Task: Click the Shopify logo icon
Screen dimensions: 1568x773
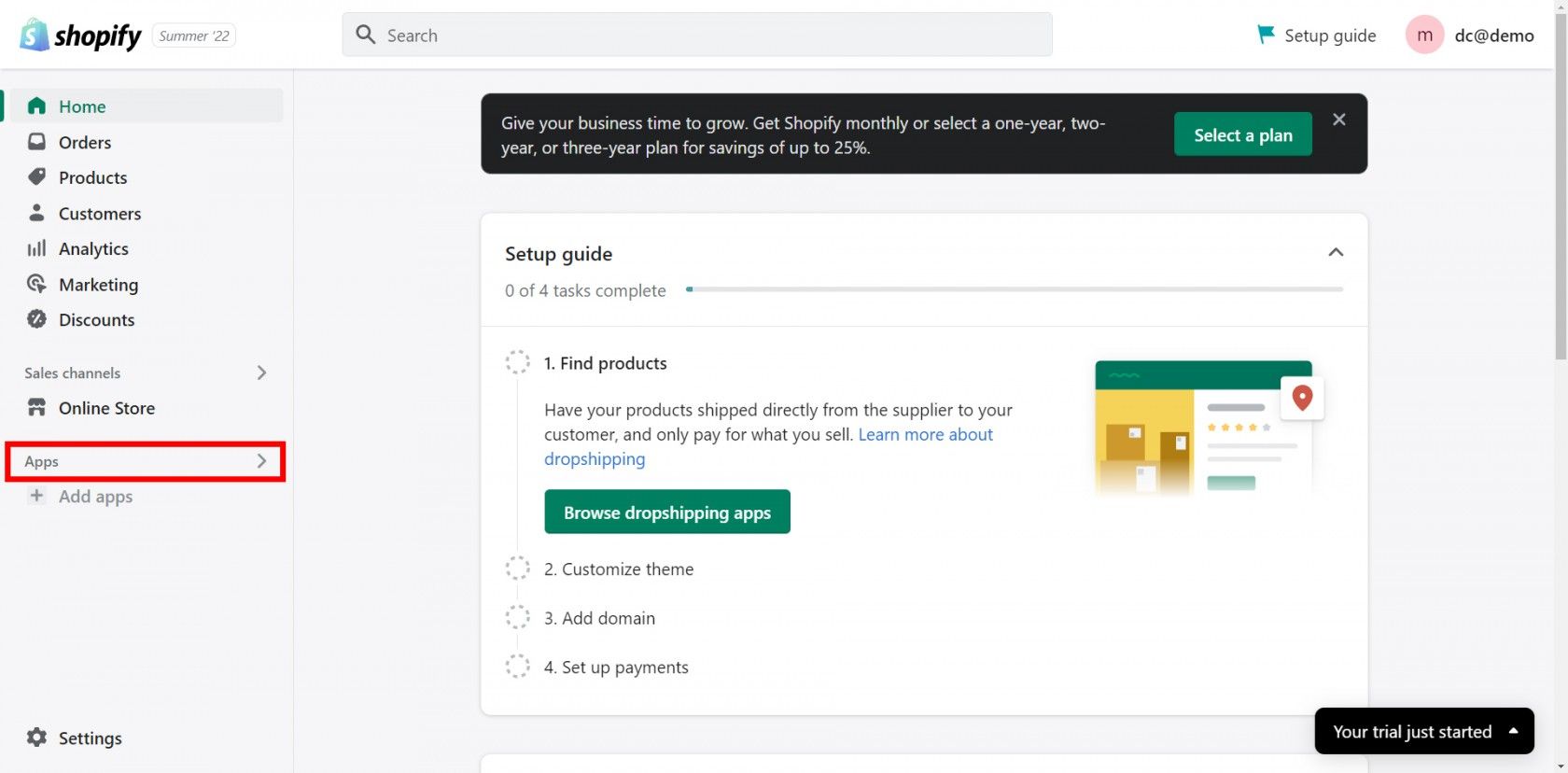Action: click(x=35, y=35)
